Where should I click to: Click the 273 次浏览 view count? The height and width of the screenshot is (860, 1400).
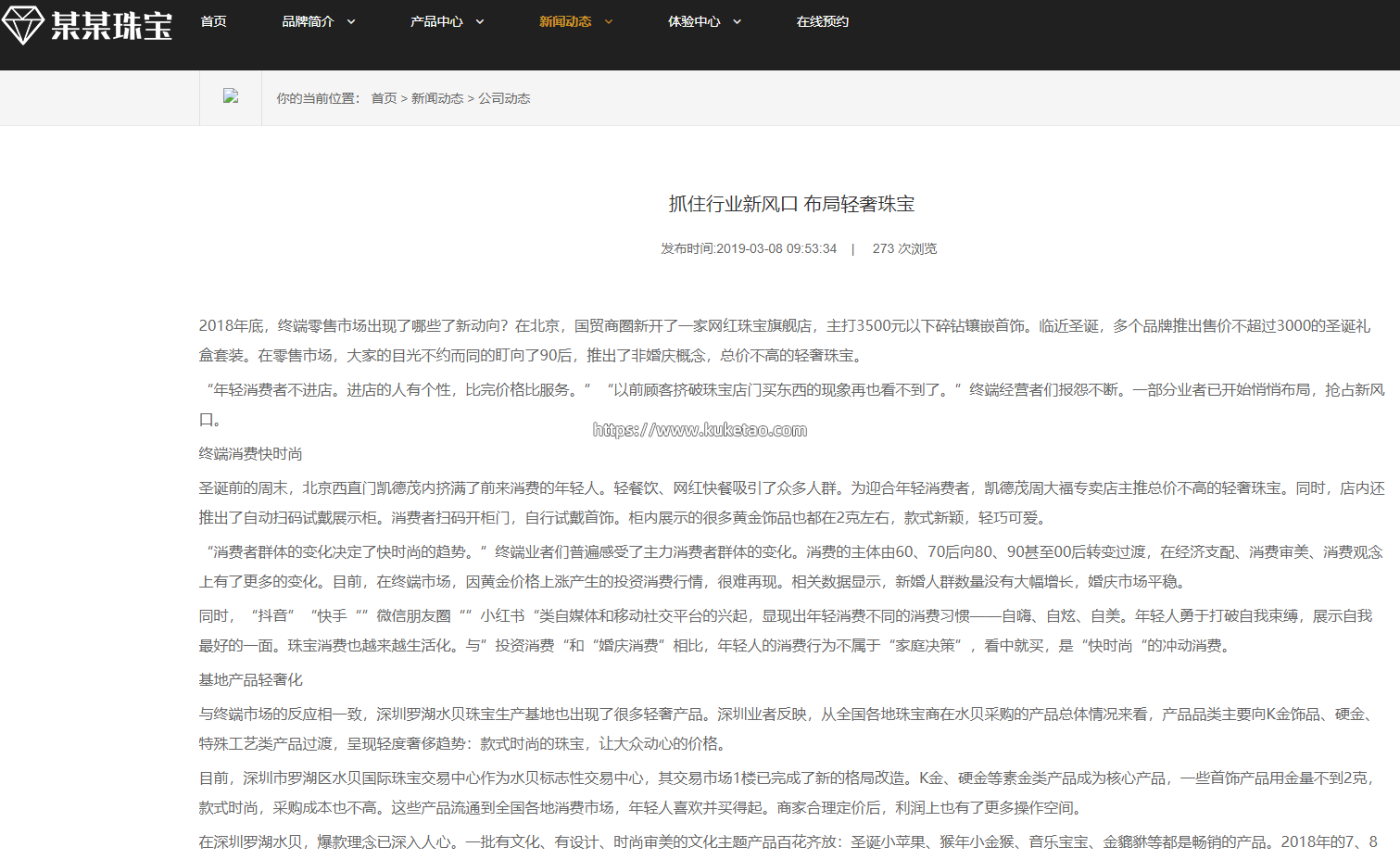(904, 248)
